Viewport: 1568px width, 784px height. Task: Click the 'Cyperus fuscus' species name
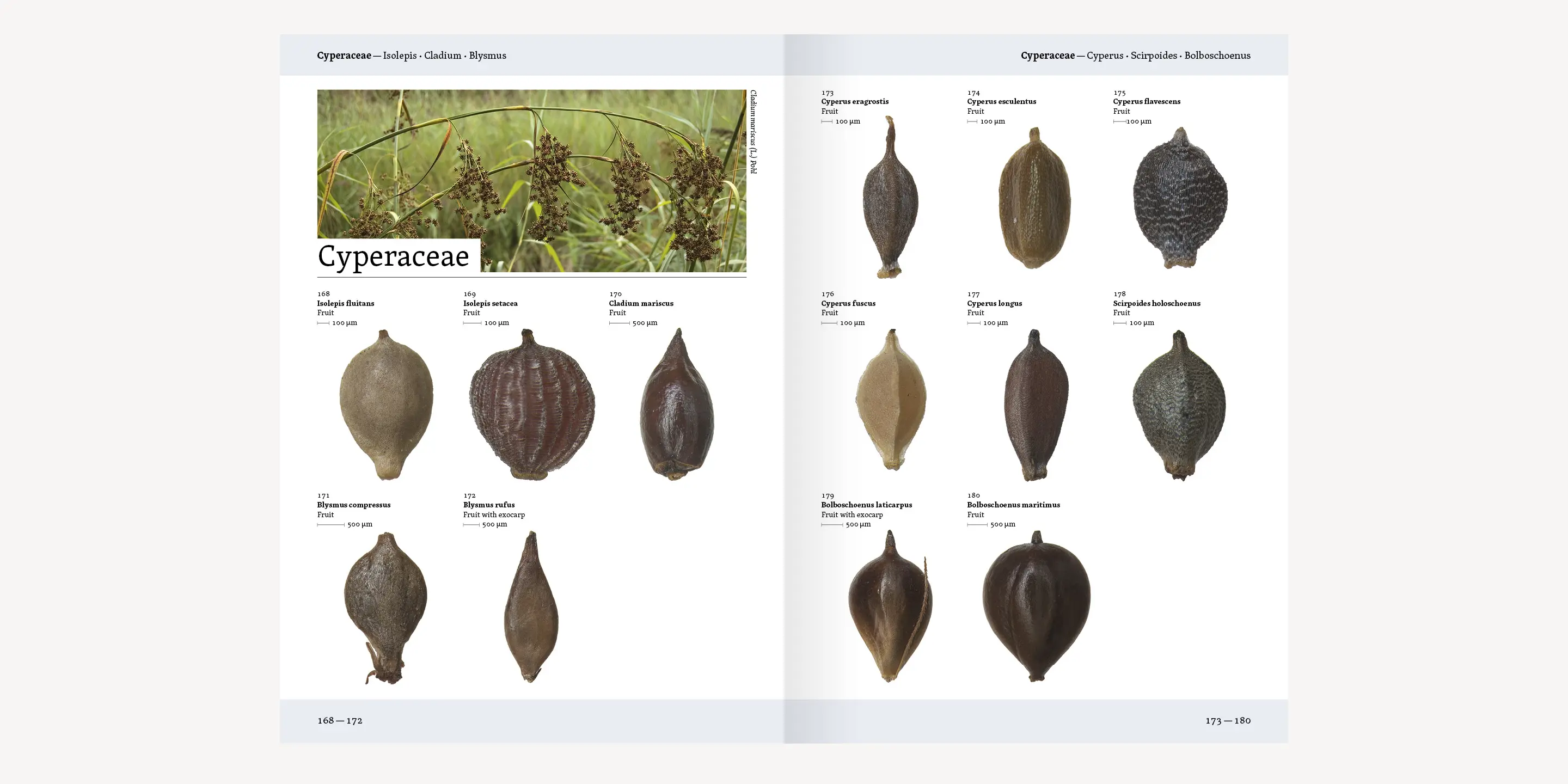coord(848,303)
